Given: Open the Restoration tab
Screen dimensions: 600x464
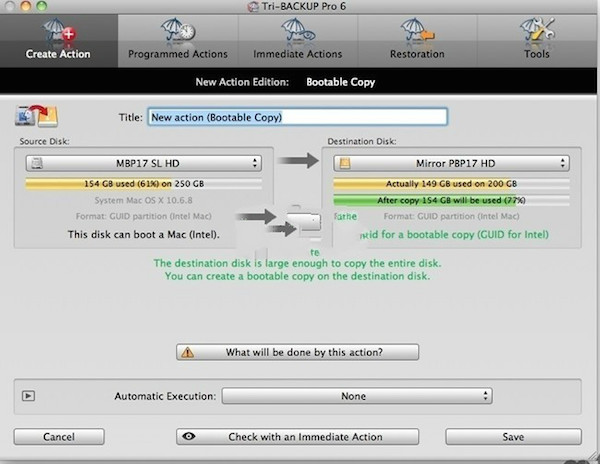Looking at the screenshot, I should (417, 41).
